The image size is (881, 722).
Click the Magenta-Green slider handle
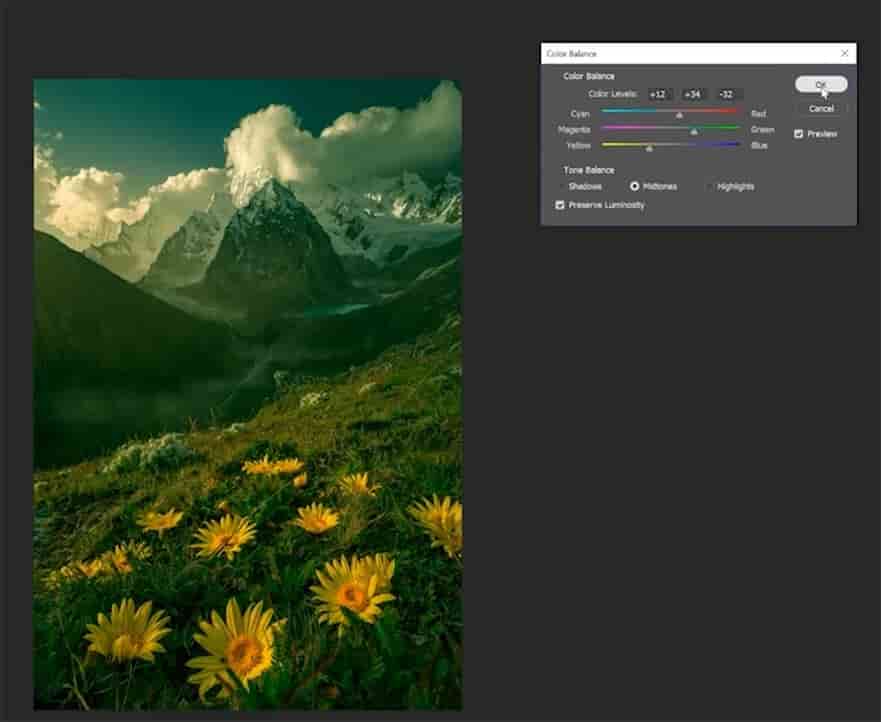click(x=694, y=131)
